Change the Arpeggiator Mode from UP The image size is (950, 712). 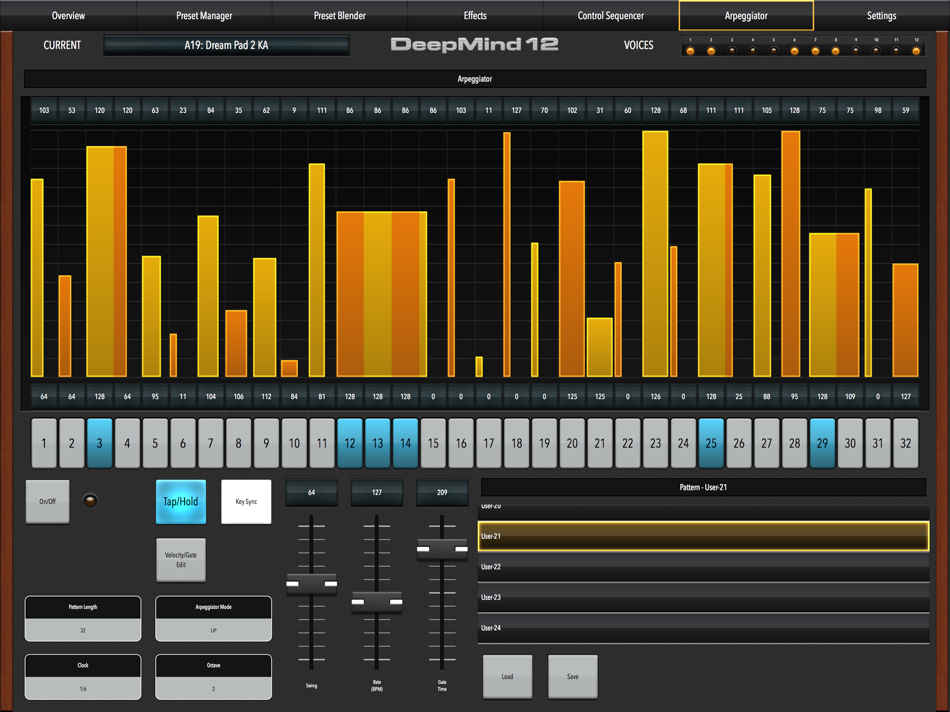(213, 618)
